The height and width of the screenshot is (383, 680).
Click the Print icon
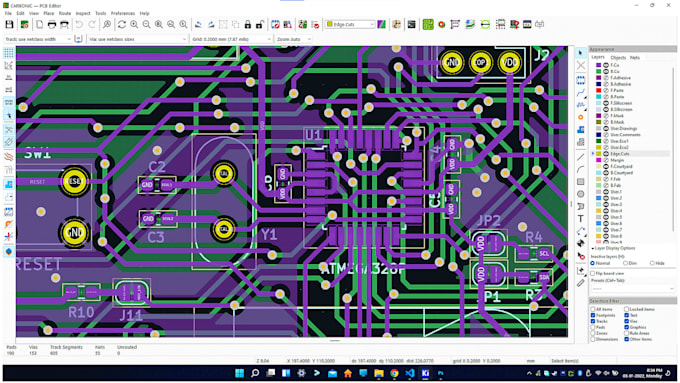coord(52,25)
